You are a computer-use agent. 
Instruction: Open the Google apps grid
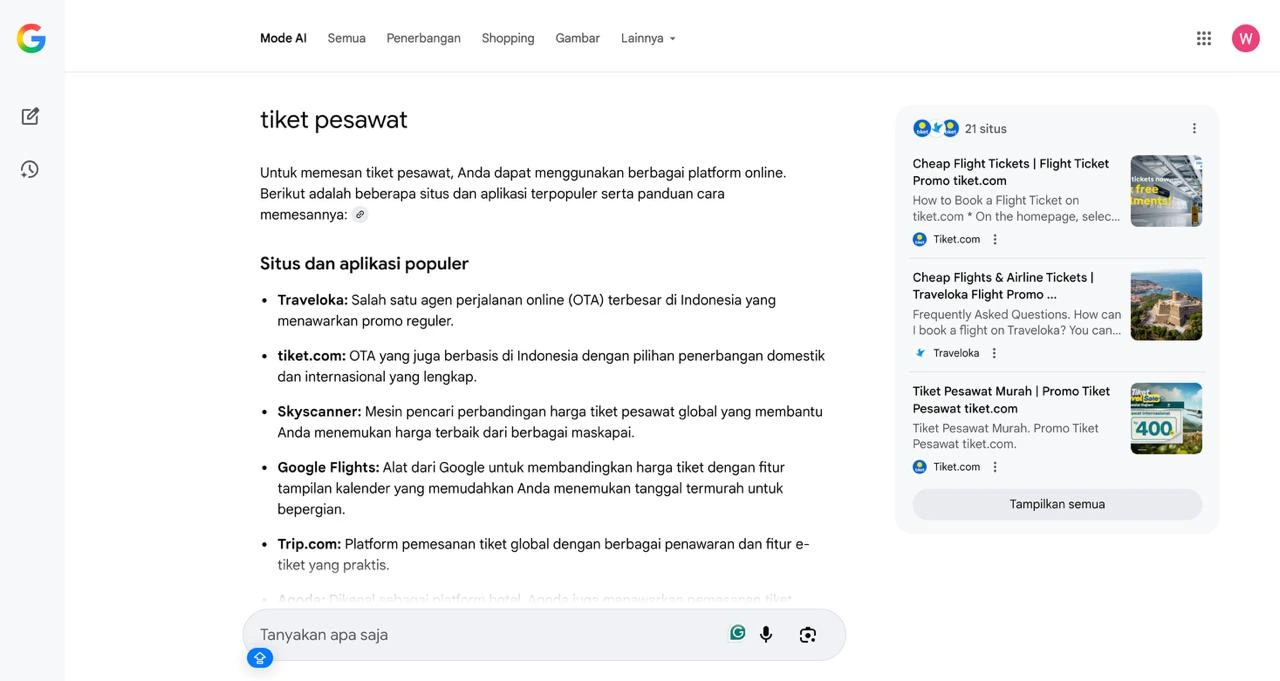click(x=1204, y=38)
